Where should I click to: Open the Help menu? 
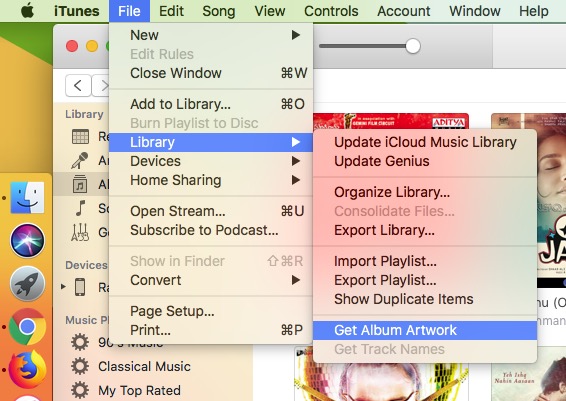pos(534,11)
